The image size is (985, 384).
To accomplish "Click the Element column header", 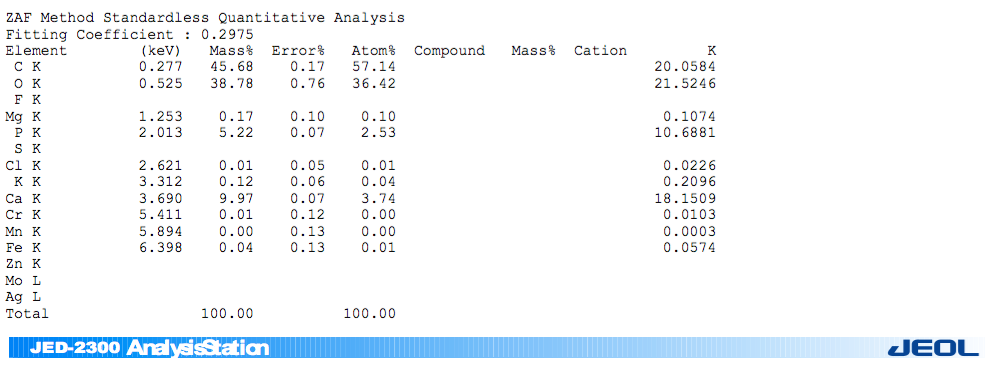I will [x=36, y=51].
